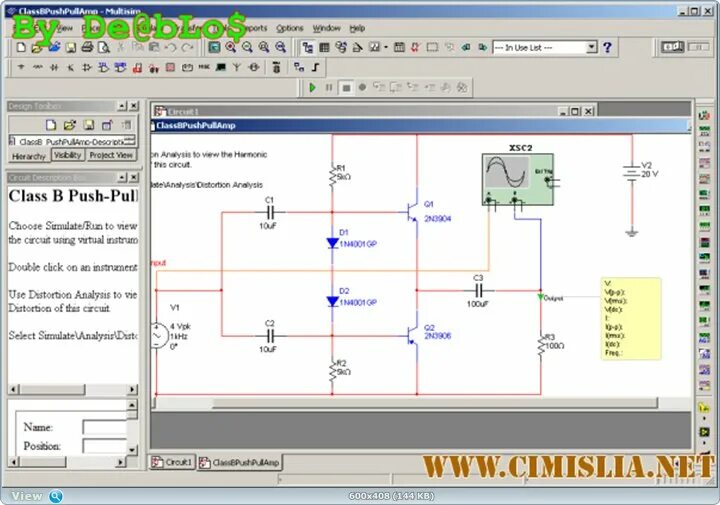Screen dimensions: 720x505
Task: Select transistor Q2 2N3906 on schematic
Action: pyautogui.click(x=413, y=335)
